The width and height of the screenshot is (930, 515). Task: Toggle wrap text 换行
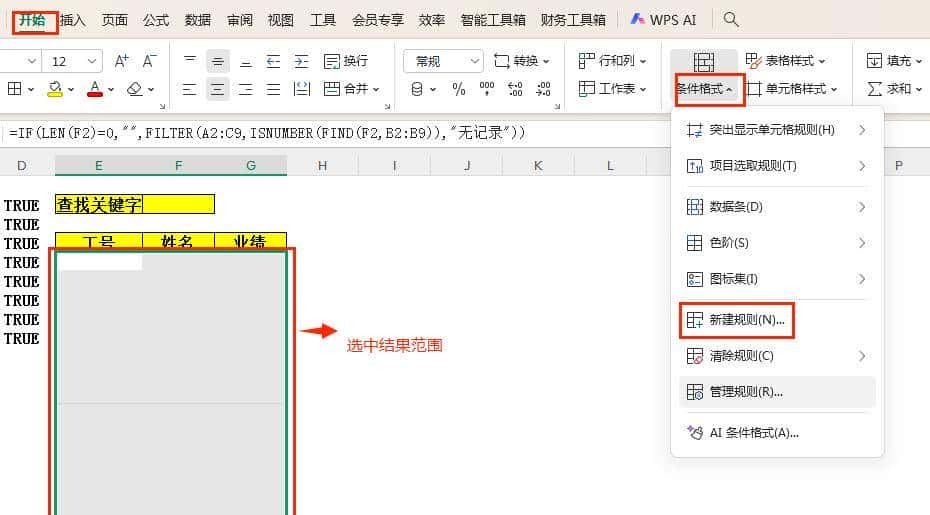click(x=346, y=61)
